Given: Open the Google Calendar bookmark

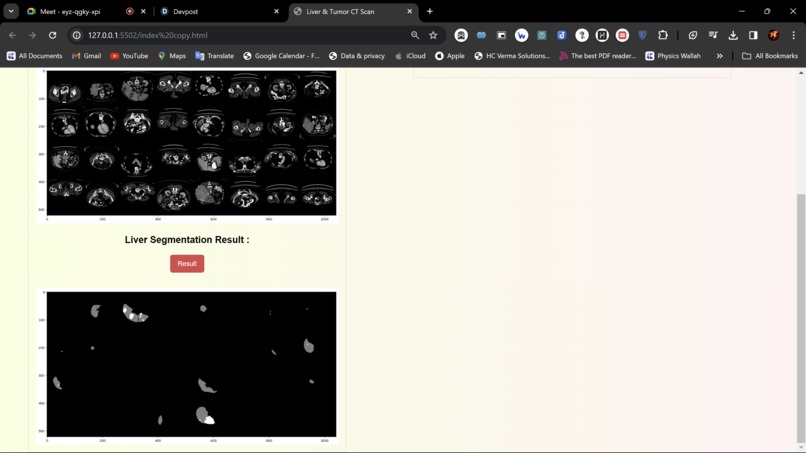Looking at the screenshot, I should 281,56.
